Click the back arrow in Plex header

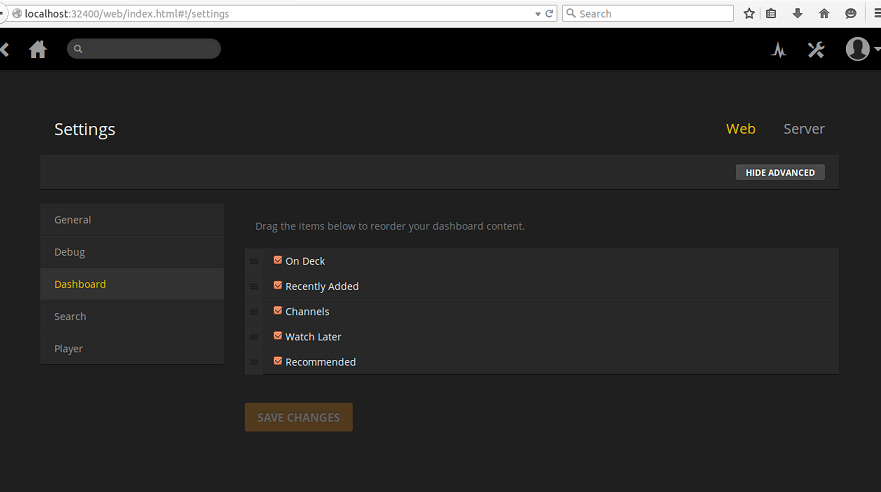point(4,49)
